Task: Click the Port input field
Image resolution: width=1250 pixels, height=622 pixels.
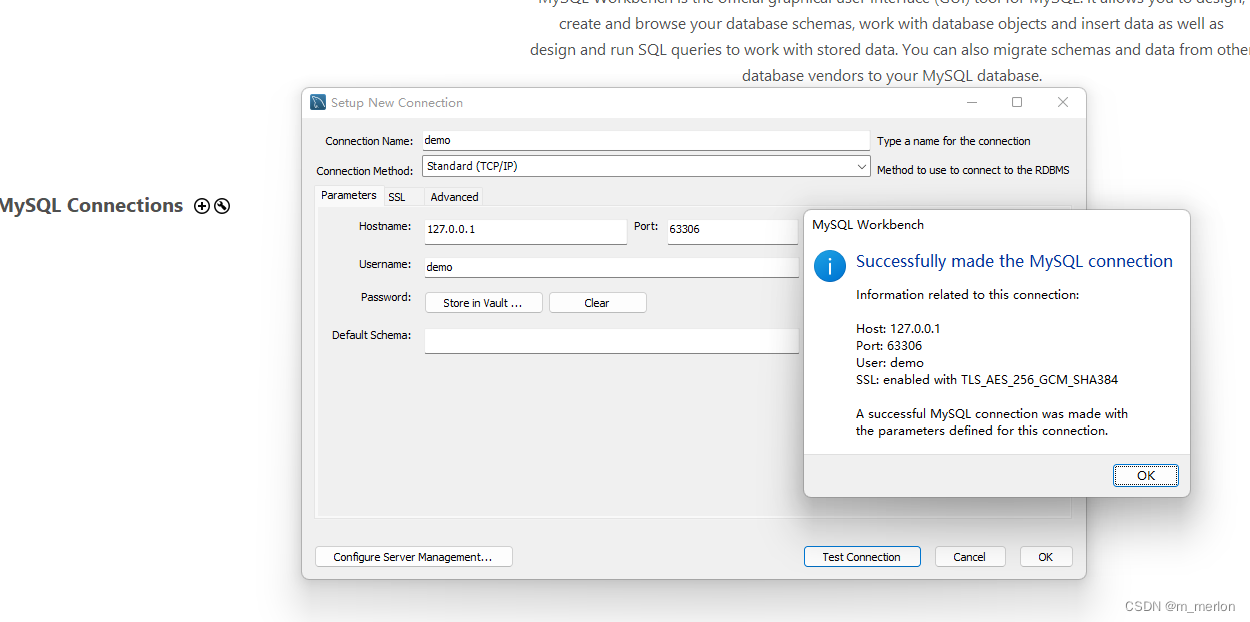Action: pyautogui.click(x=732, y=231)
